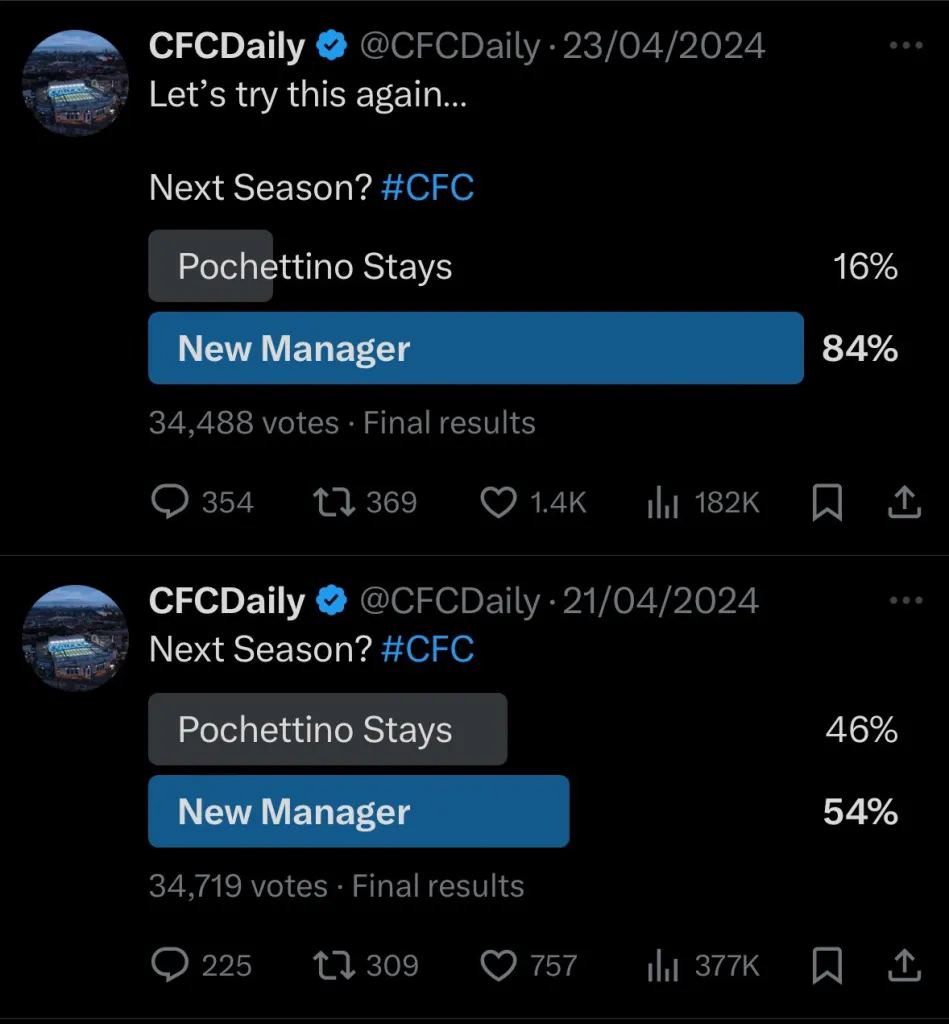Screen dimensions: 949x1024
Task: Open #CFC hashtag in second tweet
Action: tap(428, 650)
